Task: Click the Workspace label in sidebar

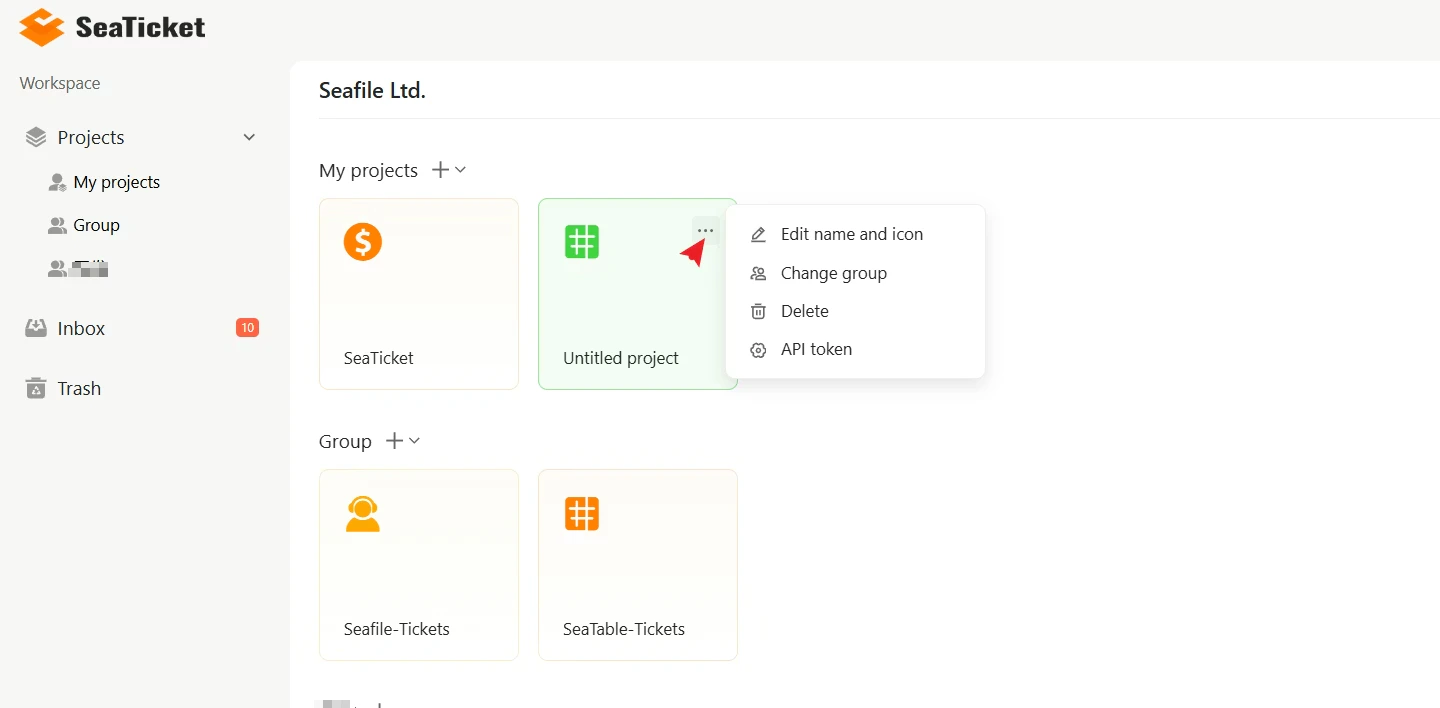Action: (x=60, y=83)
